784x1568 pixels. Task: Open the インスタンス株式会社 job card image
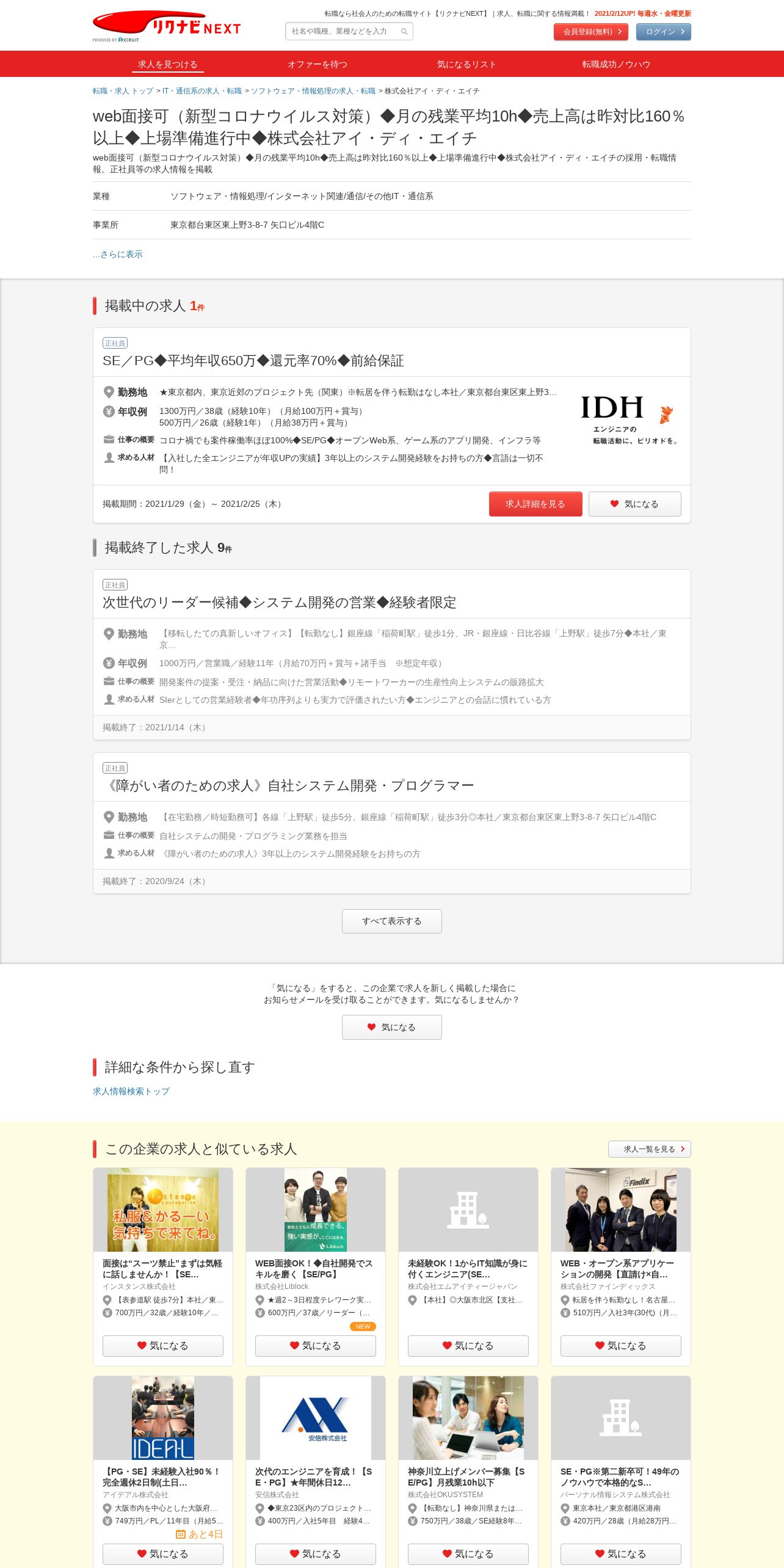point(163,1210)
